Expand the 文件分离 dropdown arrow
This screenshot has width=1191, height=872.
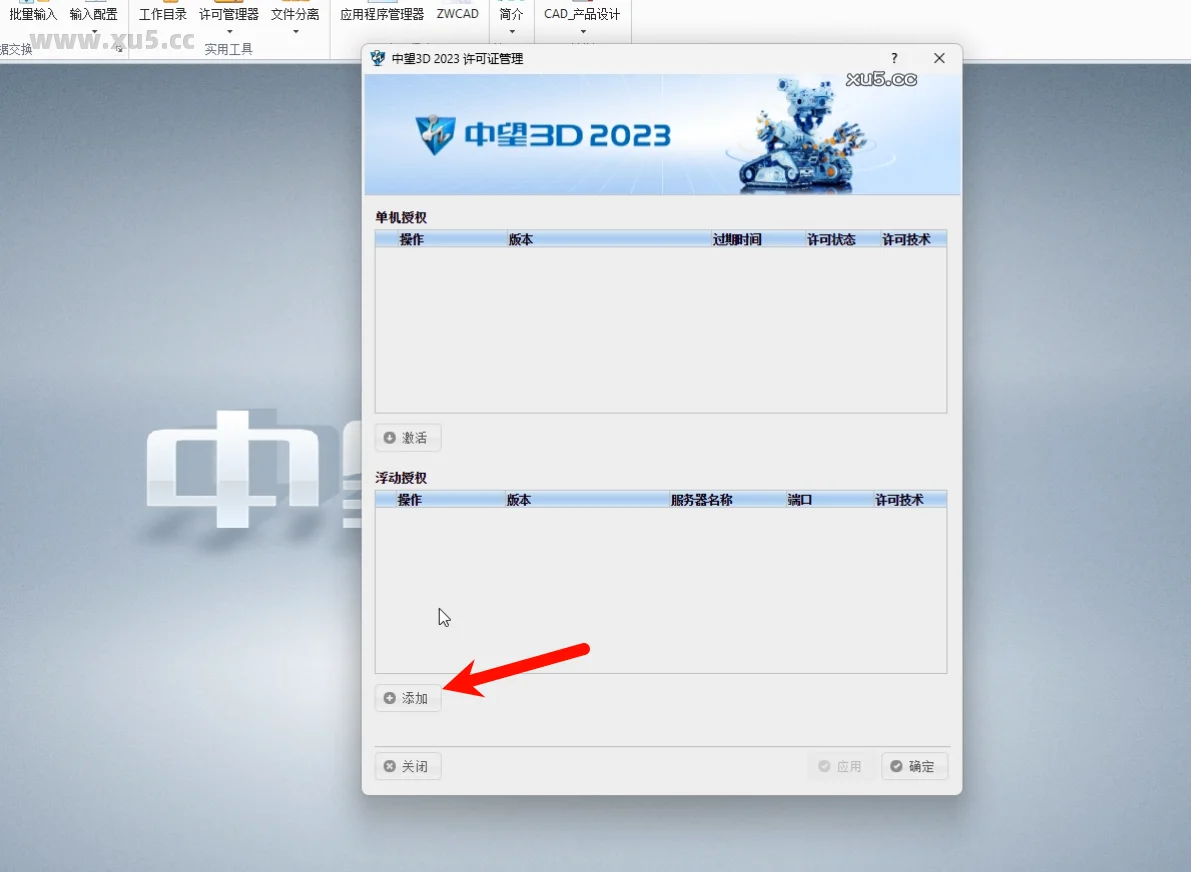(x=296, y=32)
